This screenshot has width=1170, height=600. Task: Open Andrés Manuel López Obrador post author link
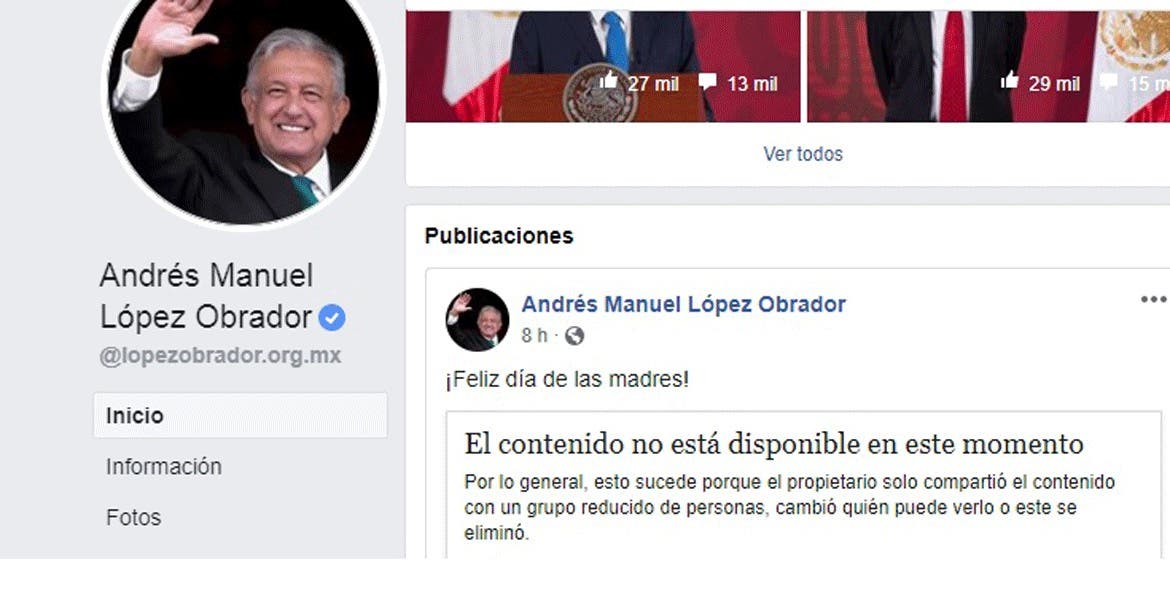(x=683, y=304)
